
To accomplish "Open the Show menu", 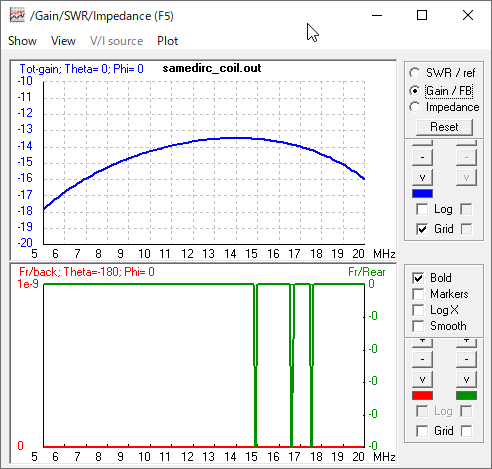I will 22,41.
